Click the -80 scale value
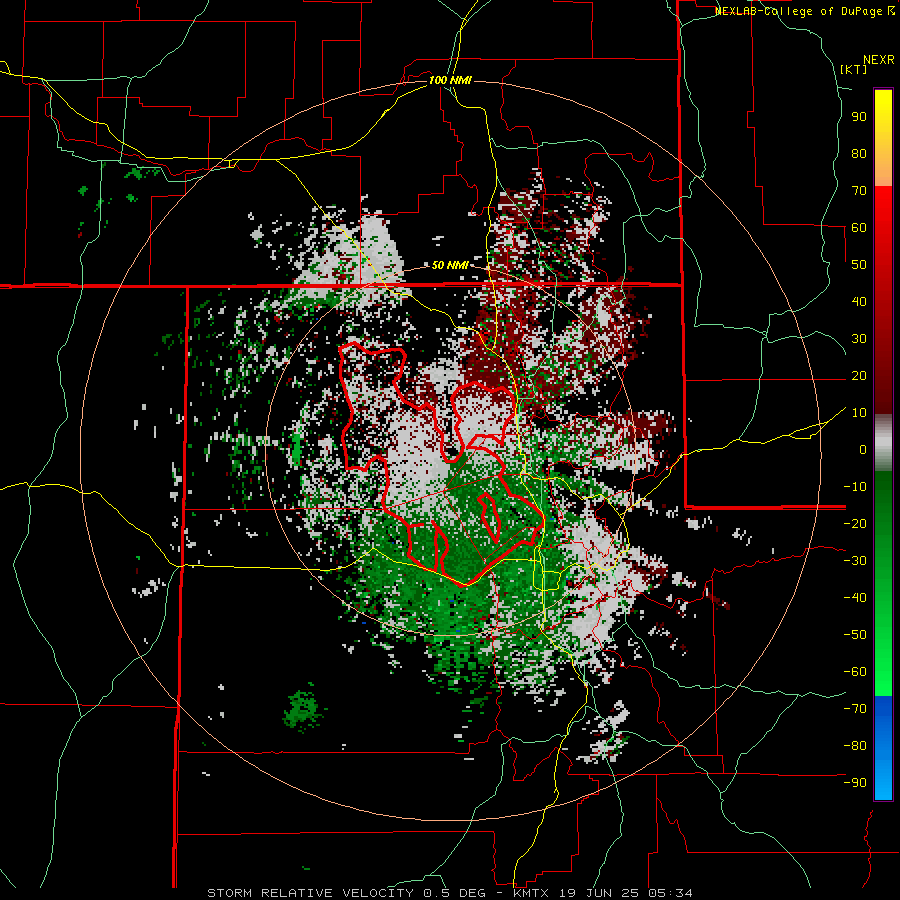This screenshot has width=900, height=900. click(x=855, y=746)
